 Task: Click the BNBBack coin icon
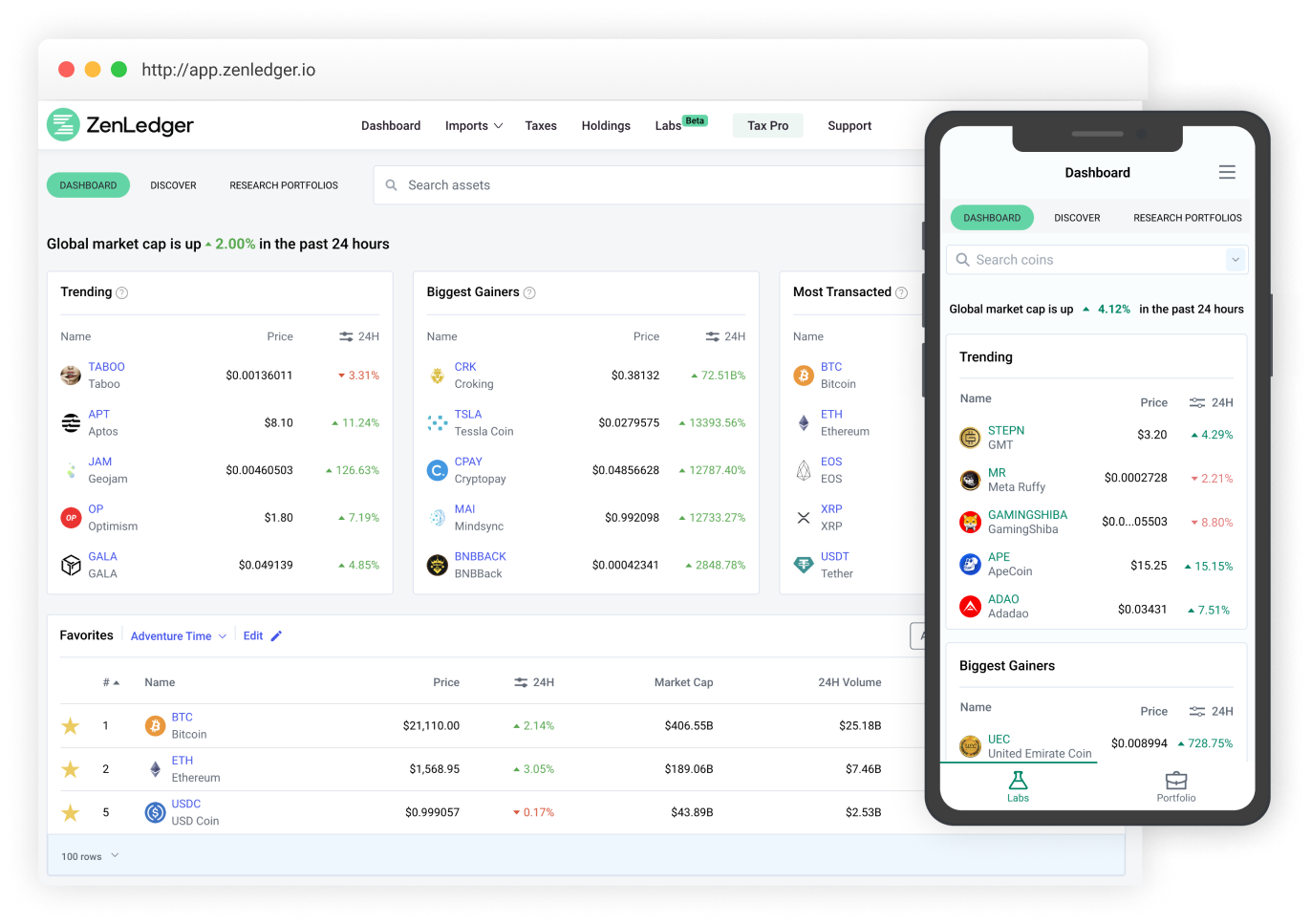[437, 566]
